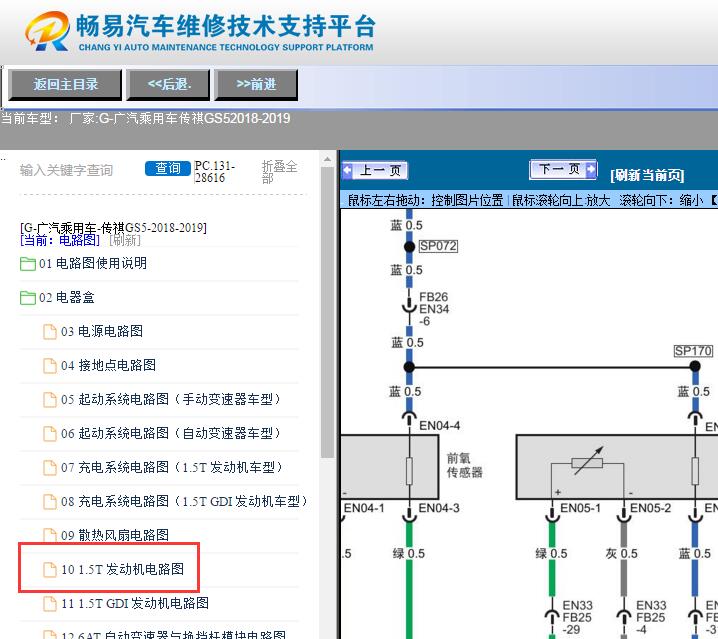
Task: Click file icon beside 03 电源电路图
Action: pos(50,332)
